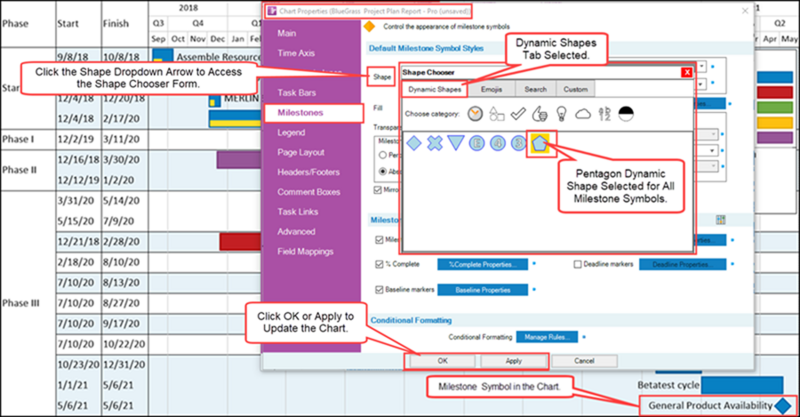
Task: Switch to the Emojis tab
Action: 491,89
